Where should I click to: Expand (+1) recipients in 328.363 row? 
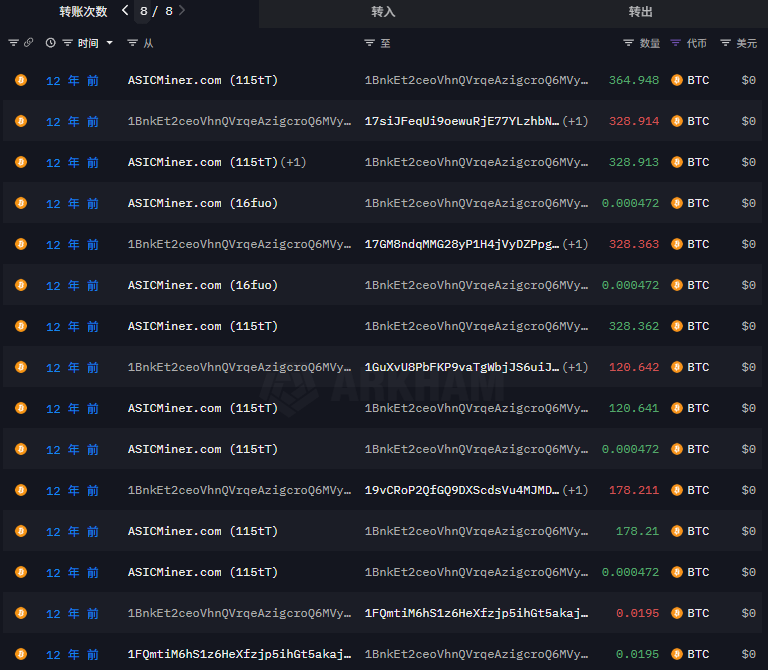click(x=576, y=244)
